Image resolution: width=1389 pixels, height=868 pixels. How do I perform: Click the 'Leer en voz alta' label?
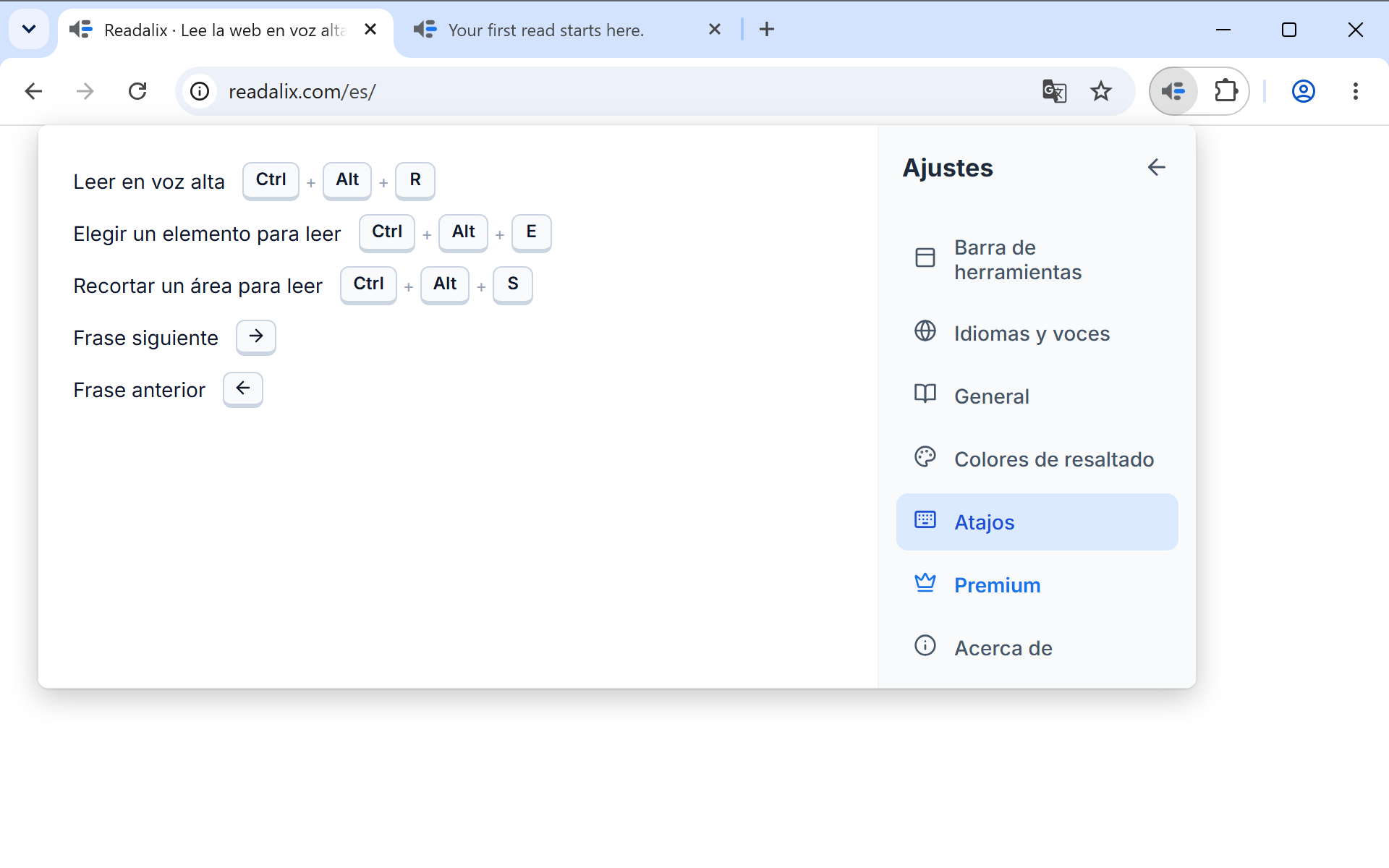tap(149, 182)
